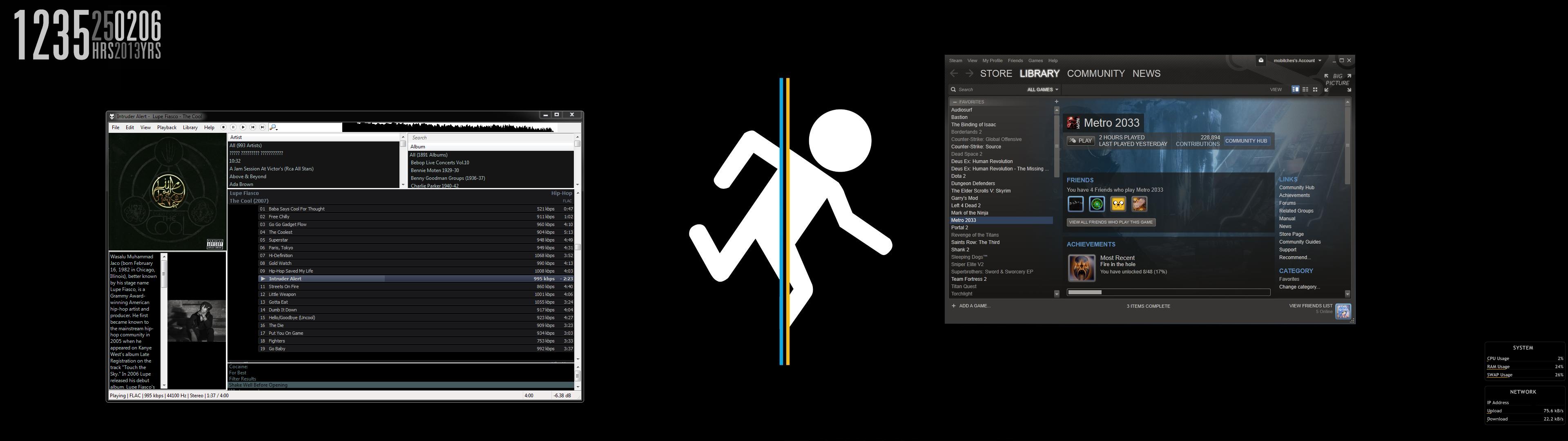
Task: Click achievements progress bar
Action: [1168, 292]
